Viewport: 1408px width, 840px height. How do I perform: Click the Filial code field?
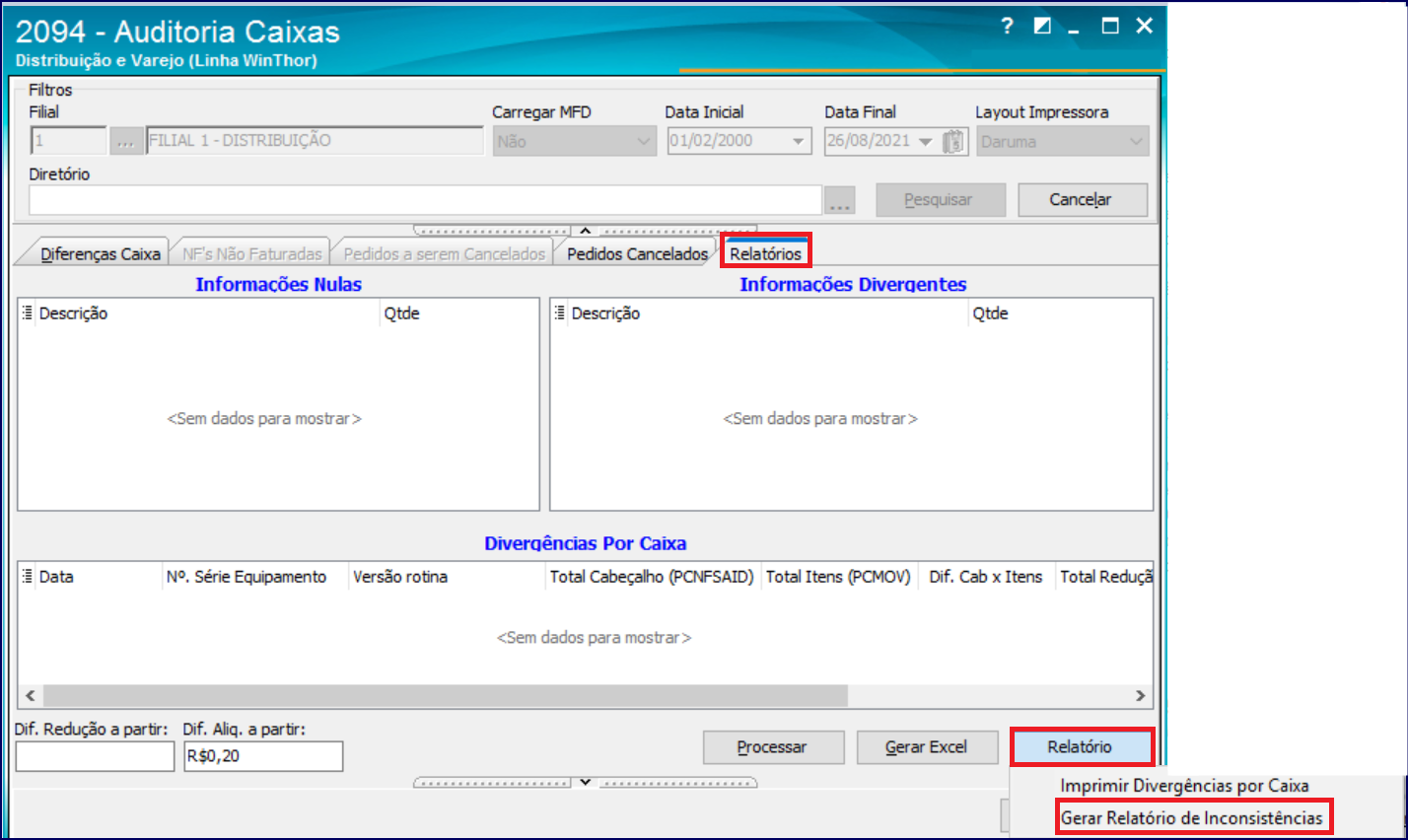click(68, 141)
